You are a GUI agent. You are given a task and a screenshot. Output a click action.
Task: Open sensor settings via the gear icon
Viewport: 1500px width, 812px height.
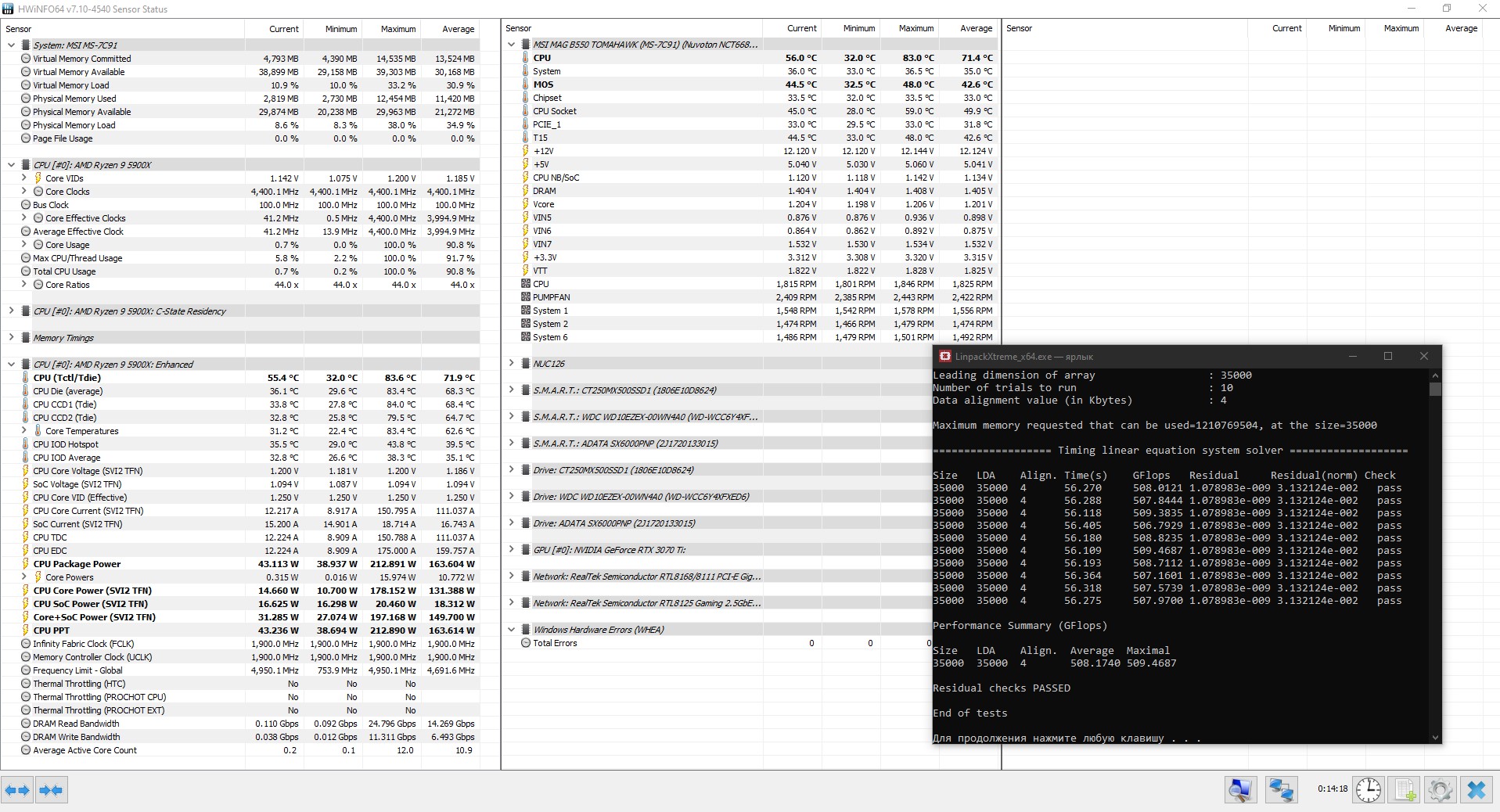tap(1441, 790)
